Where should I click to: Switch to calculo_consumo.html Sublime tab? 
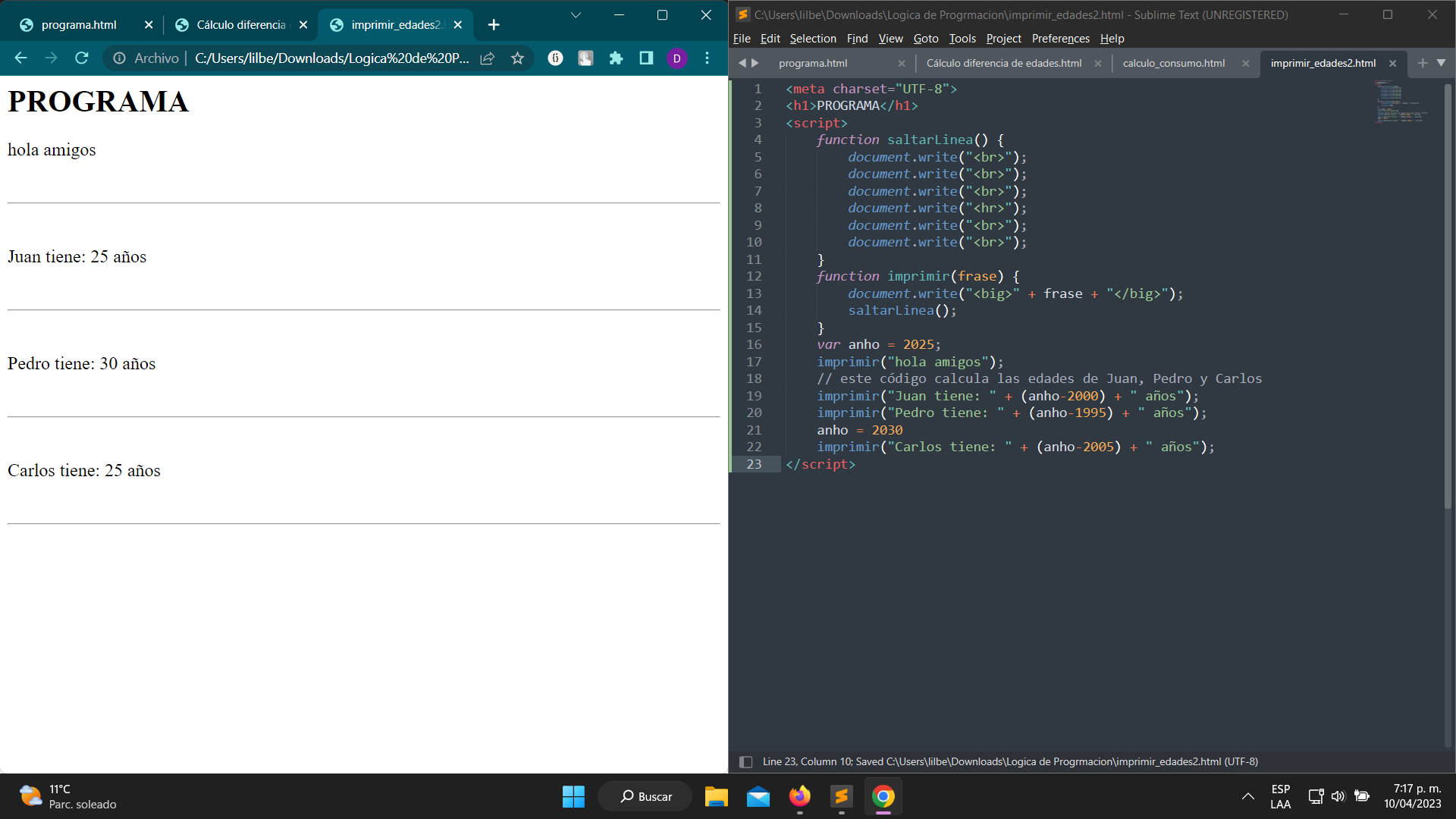(1173, 64)
